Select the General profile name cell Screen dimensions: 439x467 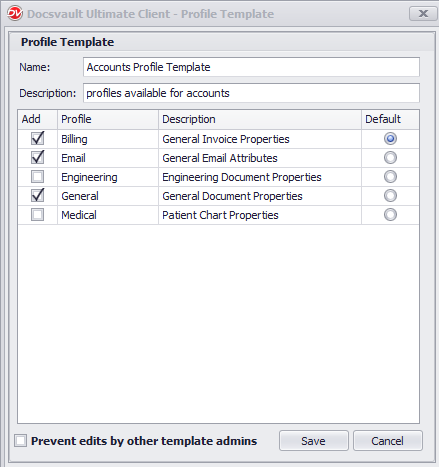click(108, 196)
